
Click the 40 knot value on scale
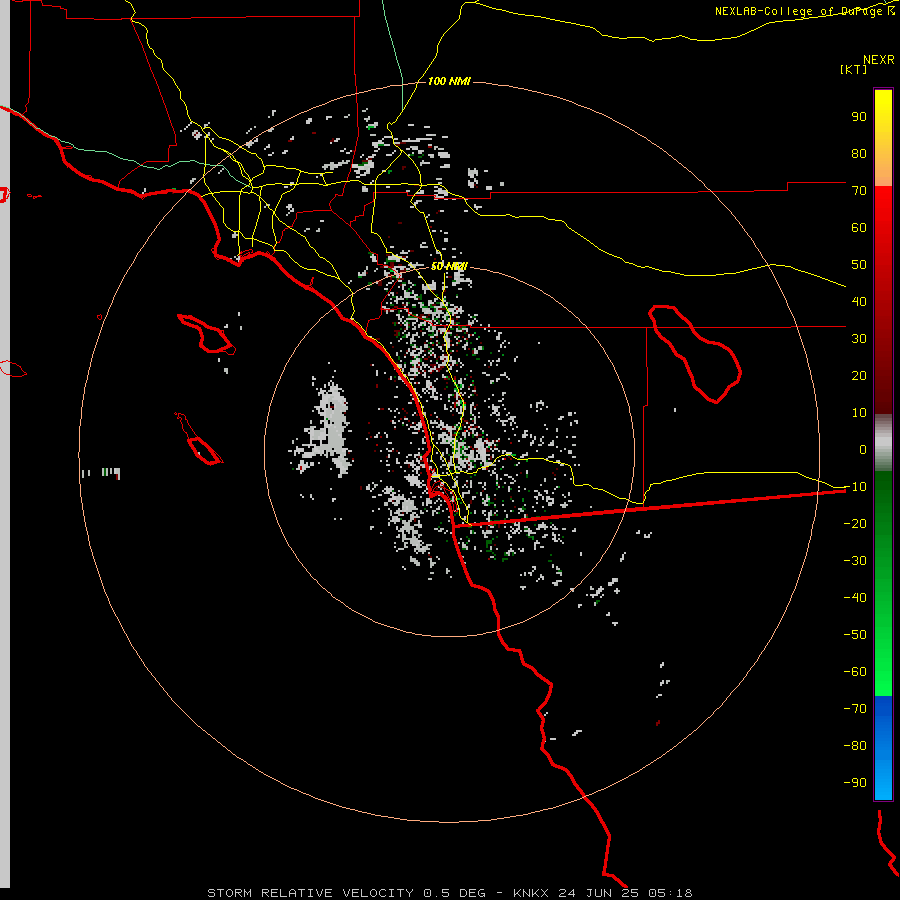coord(859,301)
